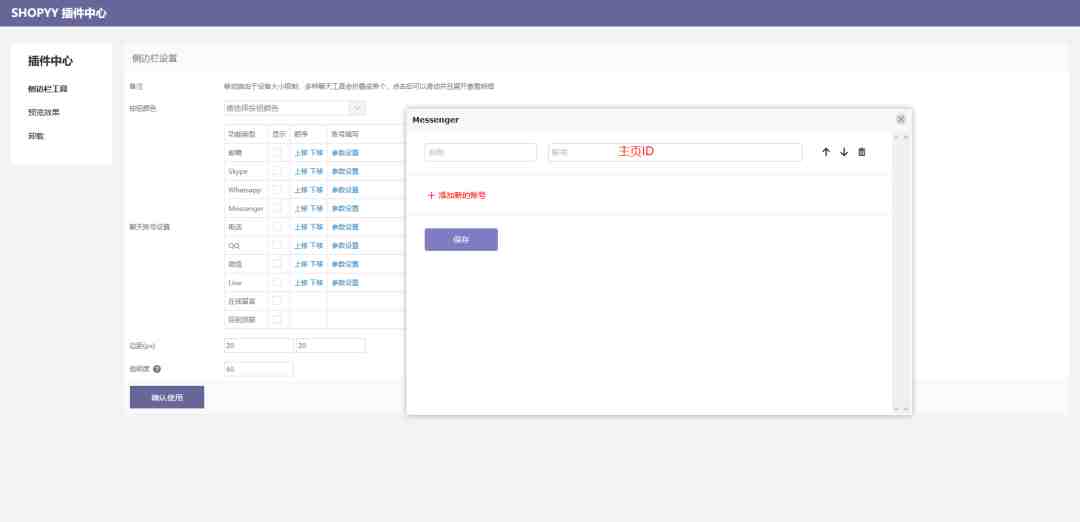Toggle display checkbox for Whatsapp row

276,189
